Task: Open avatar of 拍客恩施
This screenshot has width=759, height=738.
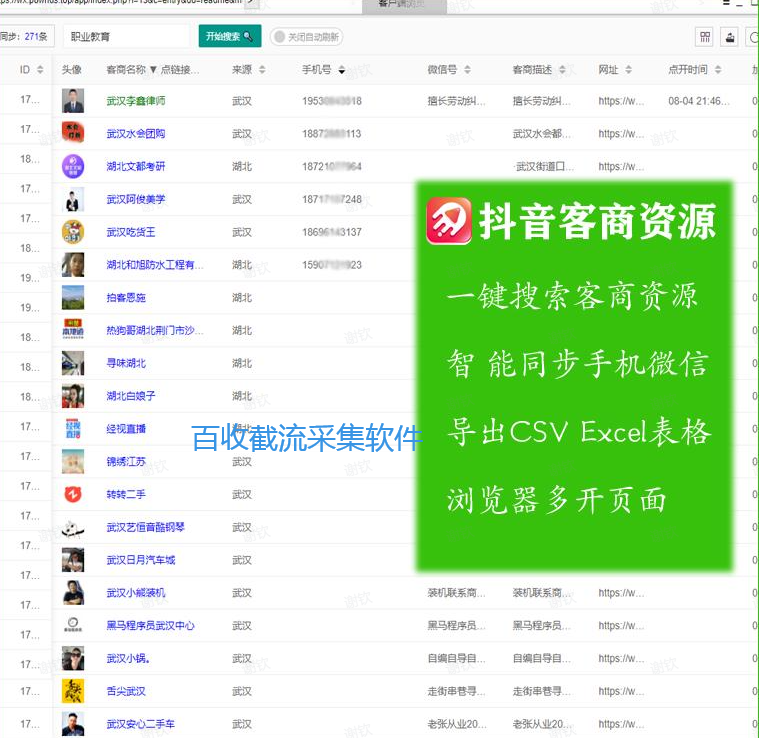Action: click(x=73, y=297)
